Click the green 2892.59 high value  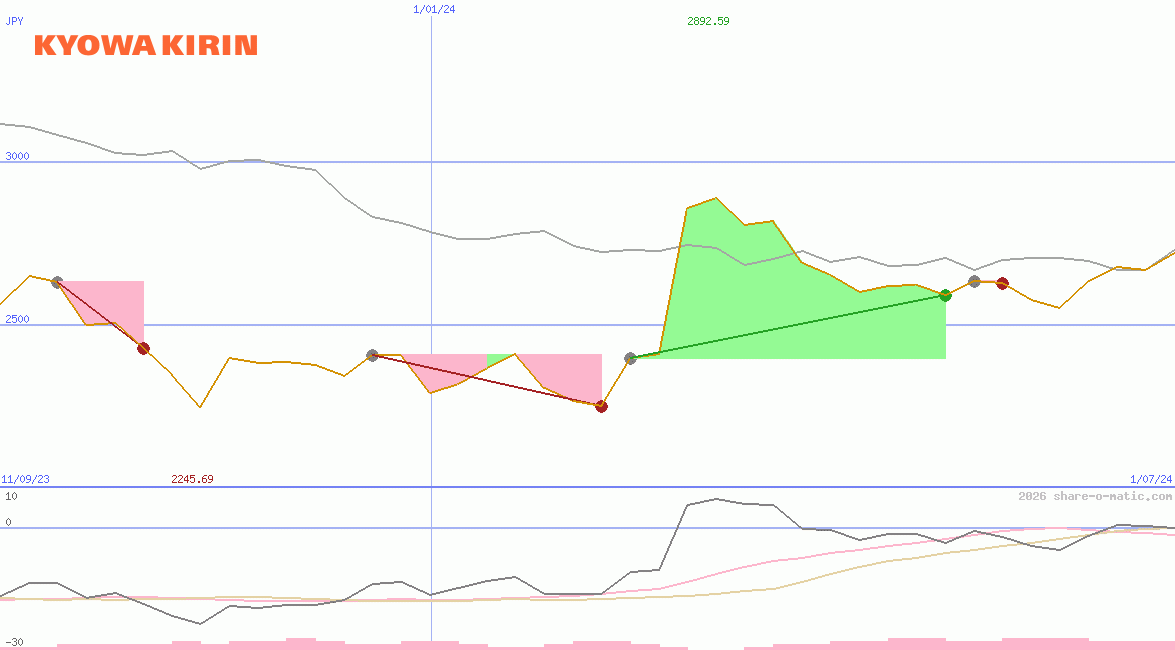click(708, 21)
